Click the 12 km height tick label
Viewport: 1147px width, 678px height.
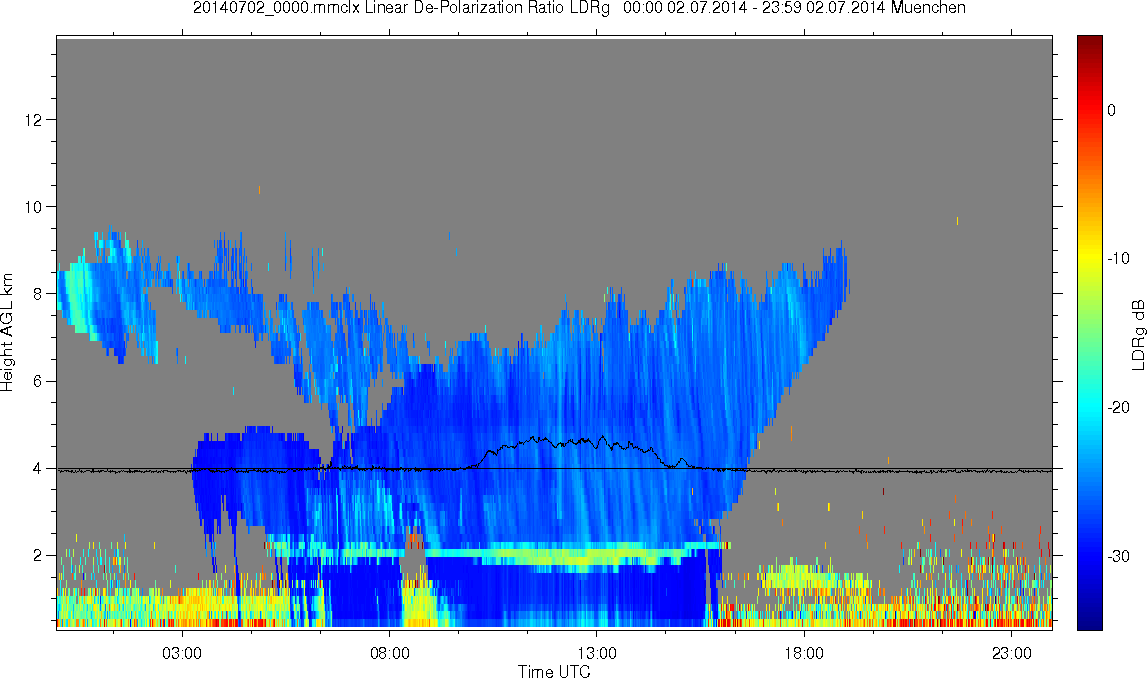coord(33,119)
